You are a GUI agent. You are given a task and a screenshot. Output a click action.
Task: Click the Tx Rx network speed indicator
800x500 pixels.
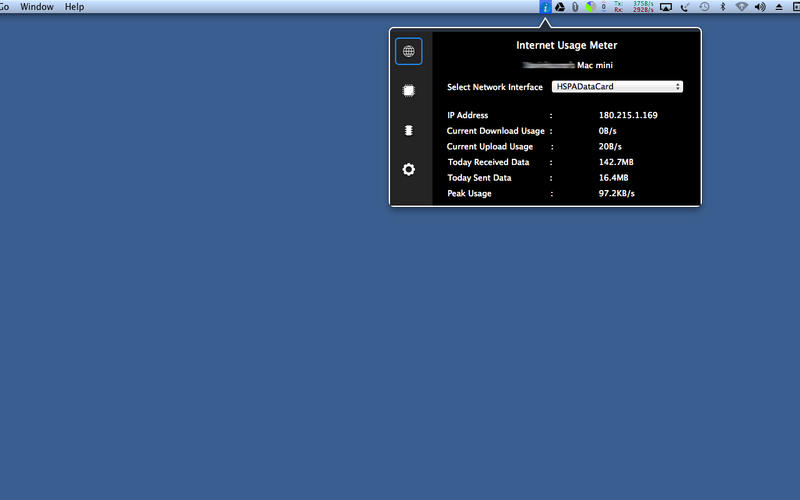[x=634, y=7]
